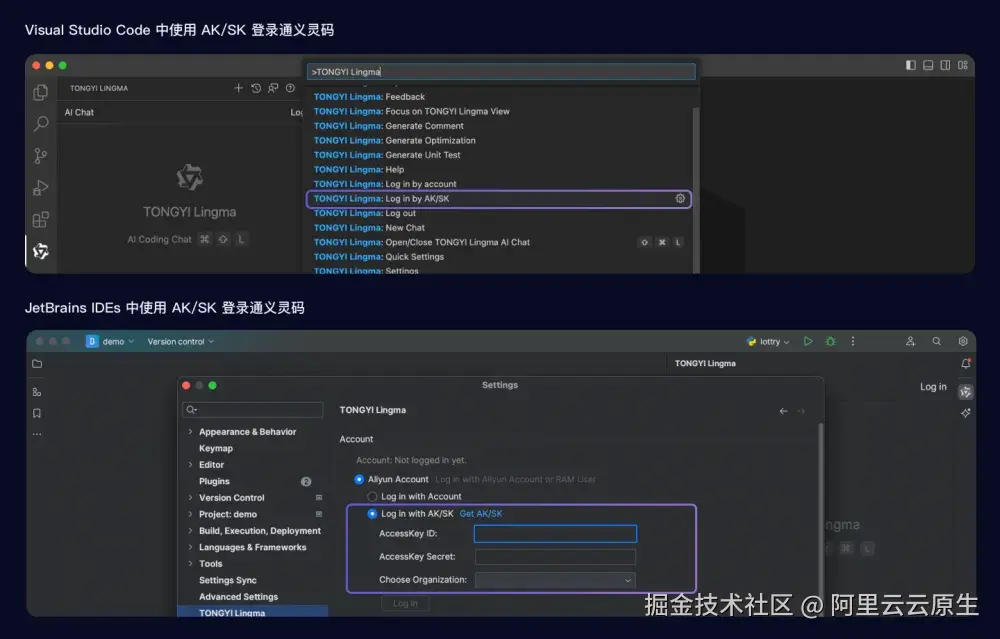Viewport: 1000px width, 639px height.
Task: Open the demo project dropdown
Action: coord(110,341)
